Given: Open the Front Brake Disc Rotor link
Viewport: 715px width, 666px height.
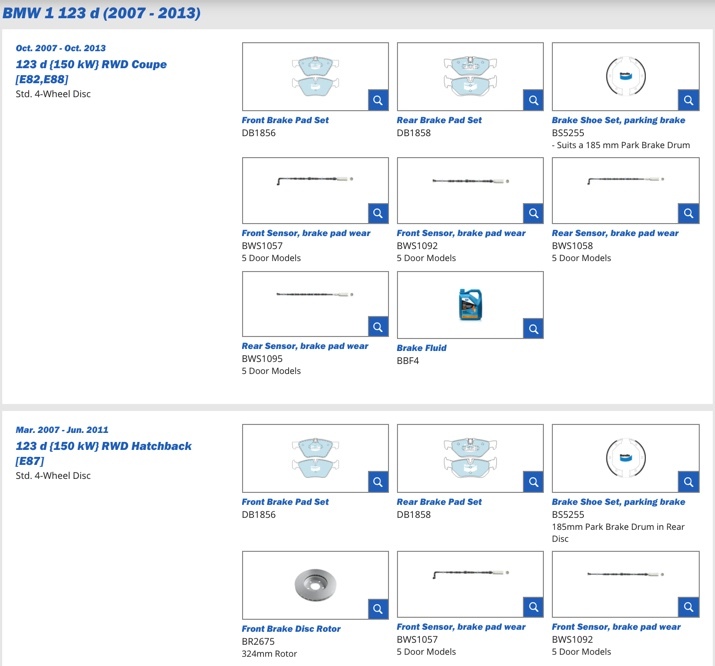Looking at the screenshot, I should (291, 629).
